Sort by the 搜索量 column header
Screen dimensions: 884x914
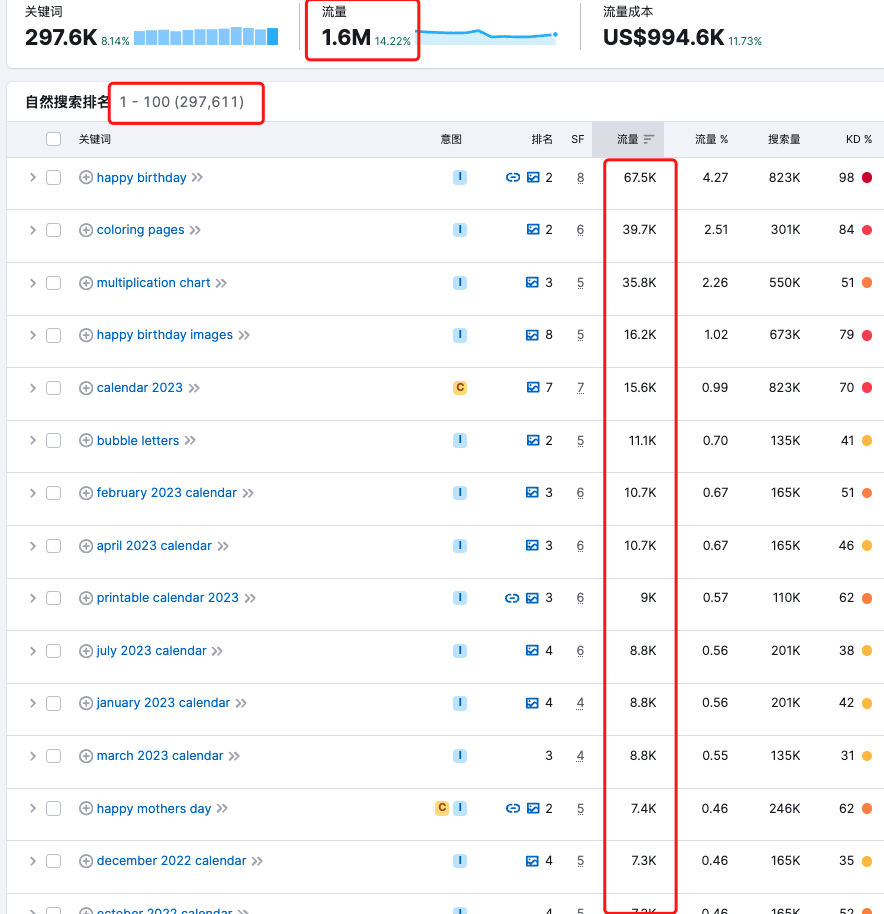click(783, 140)
